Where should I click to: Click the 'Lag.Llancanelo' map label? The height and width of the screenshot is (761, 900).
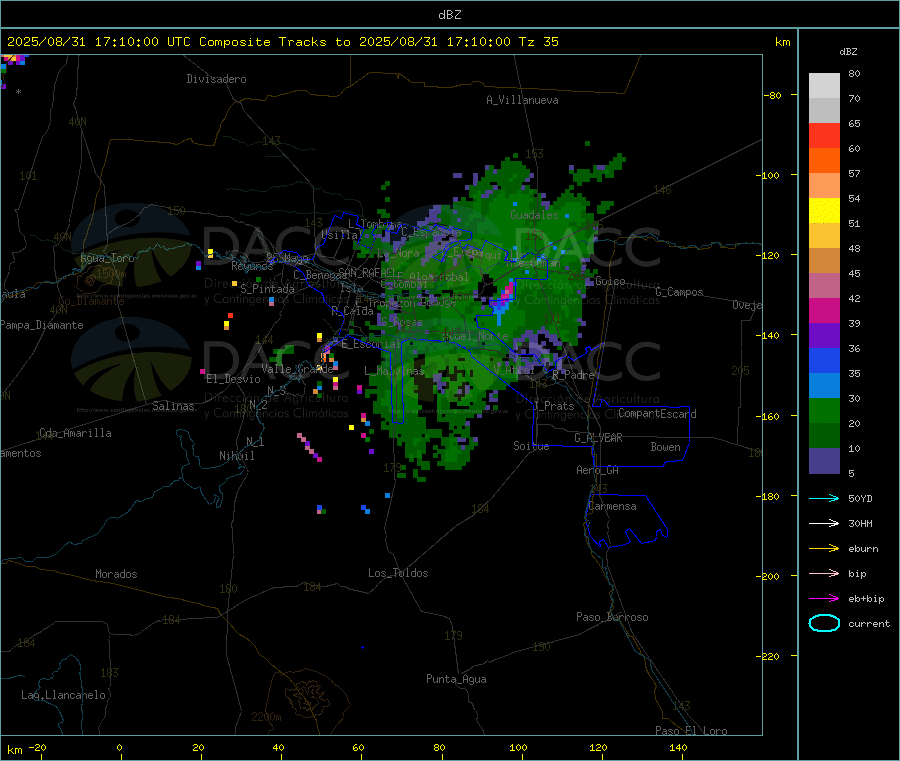pyautogui.click(x=64, y=695)
